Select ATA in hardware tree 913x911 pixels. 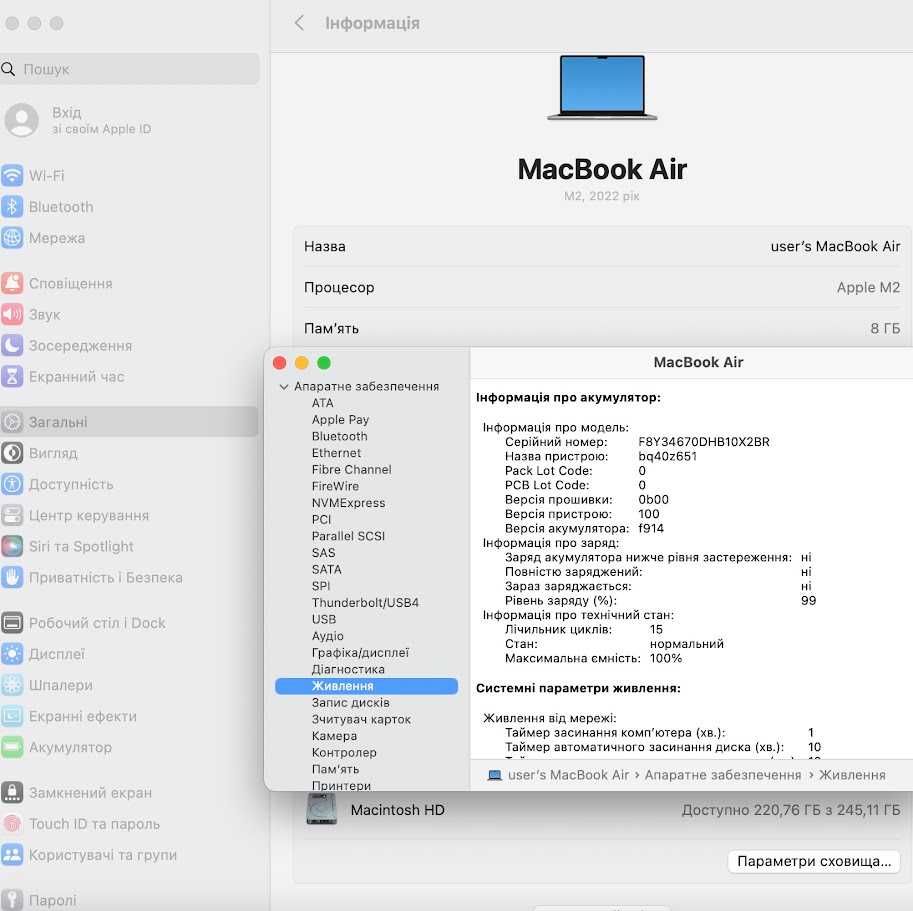point(322,403)
